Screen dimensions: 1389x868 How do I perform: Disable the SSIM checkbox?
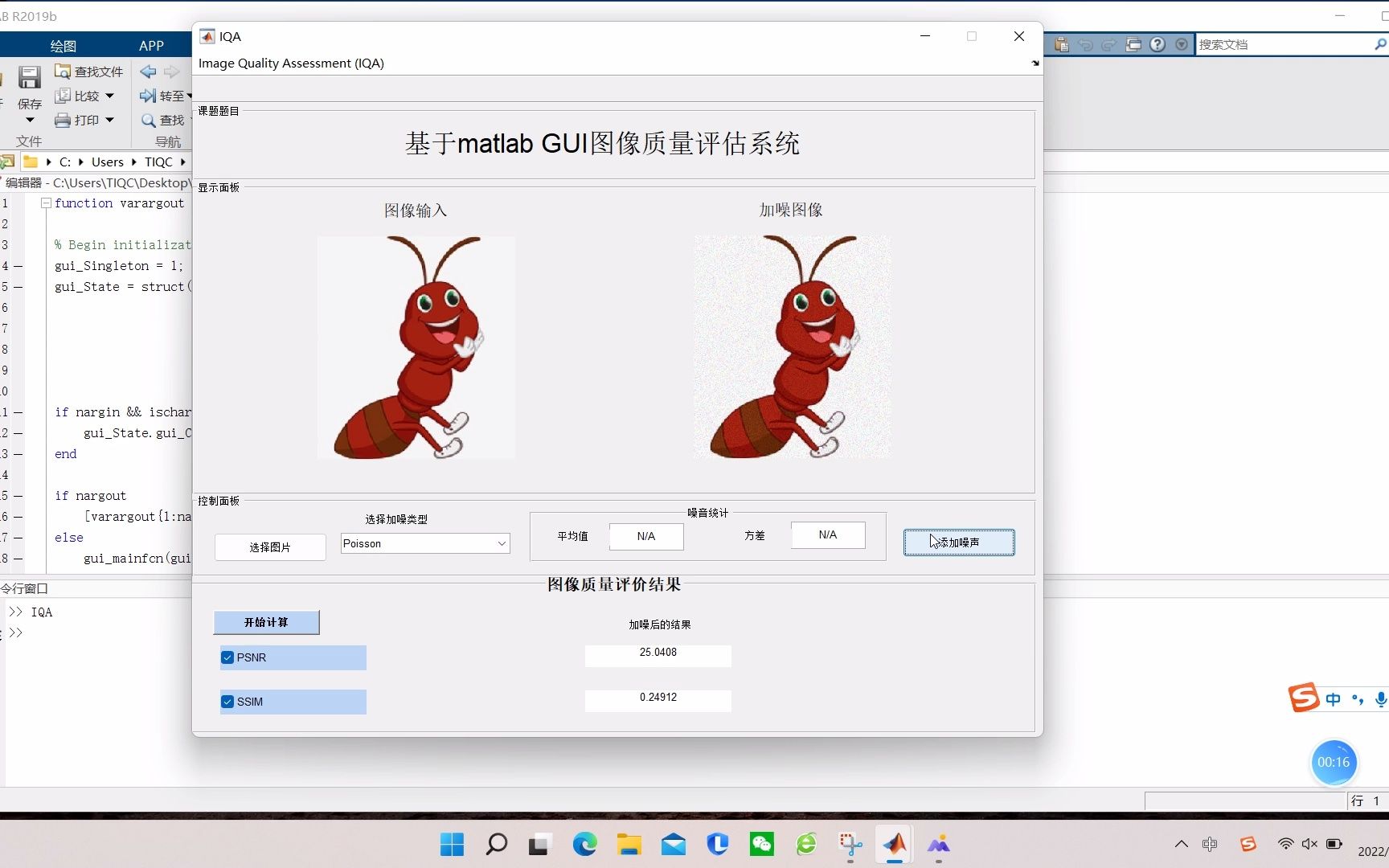(227, 701)
